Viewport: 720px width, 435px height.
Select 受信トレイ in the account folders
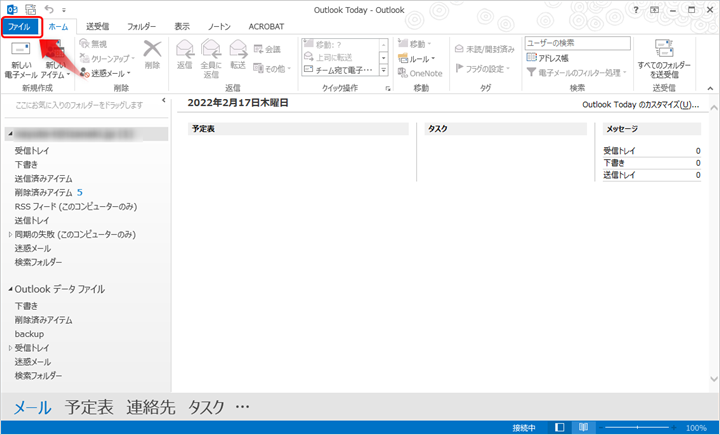[32, 151]
